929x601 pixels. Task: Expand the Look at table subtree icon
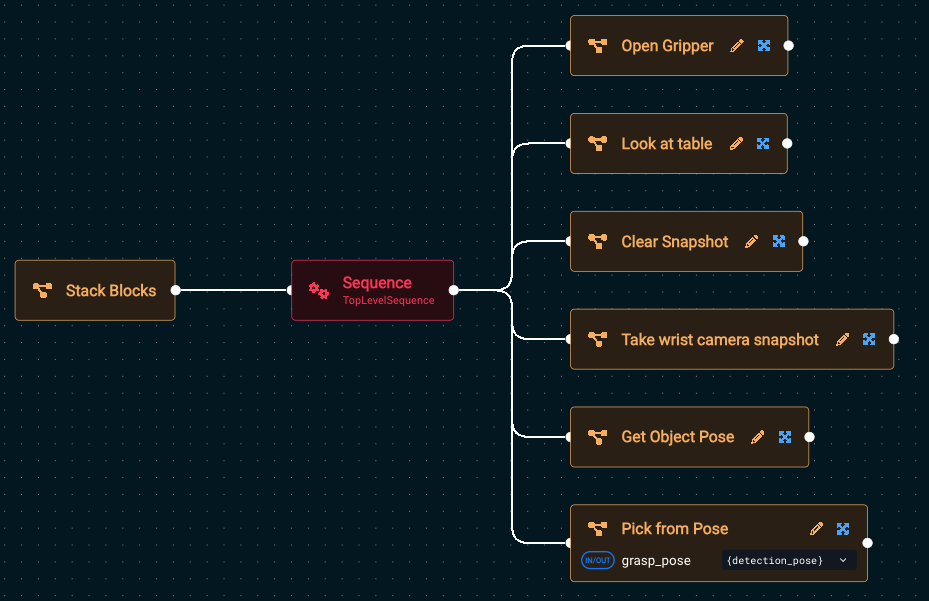(x=763, y=143)
